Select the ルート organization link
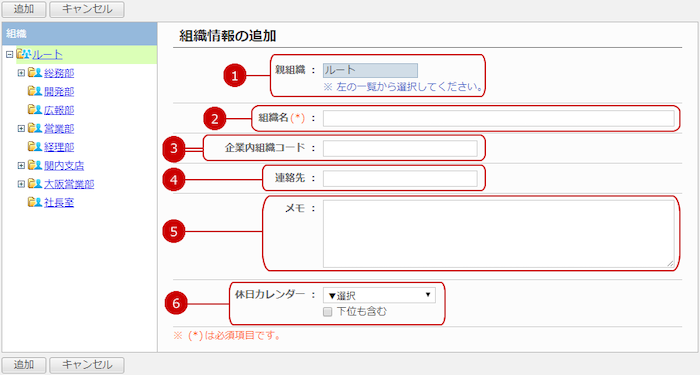 [47, 54]
